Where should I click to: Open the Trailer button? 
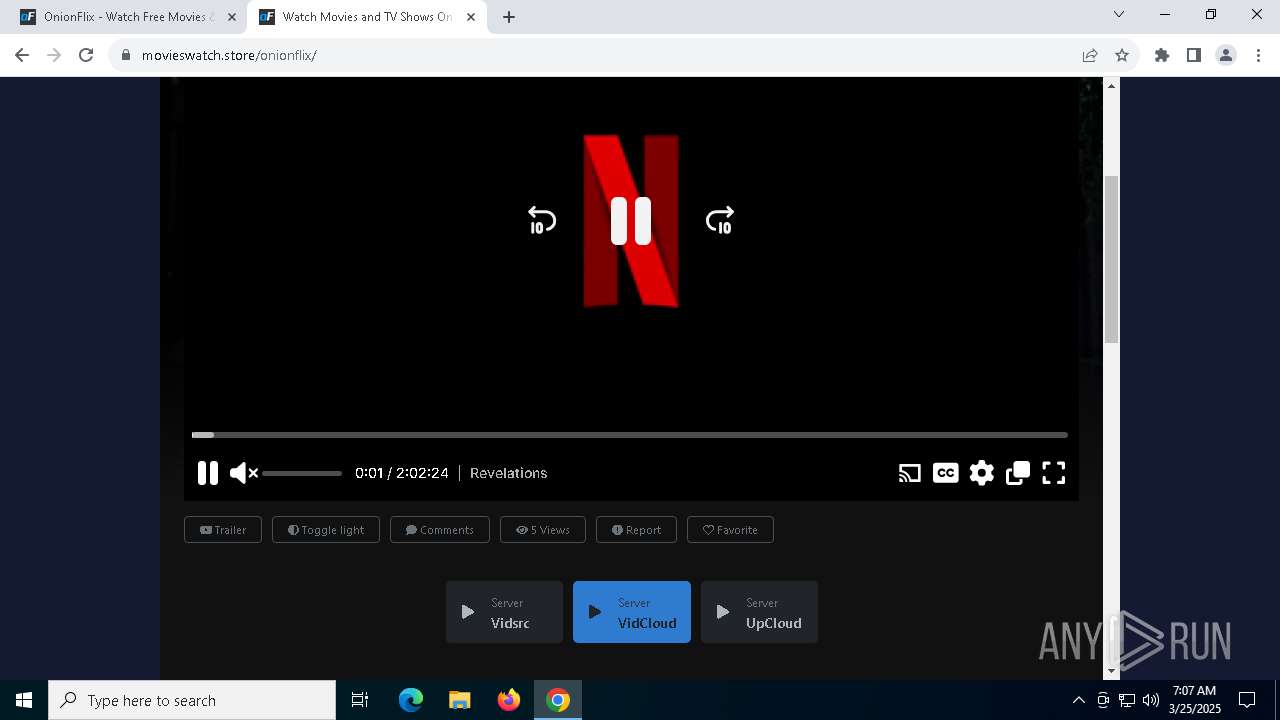(223, 530)
